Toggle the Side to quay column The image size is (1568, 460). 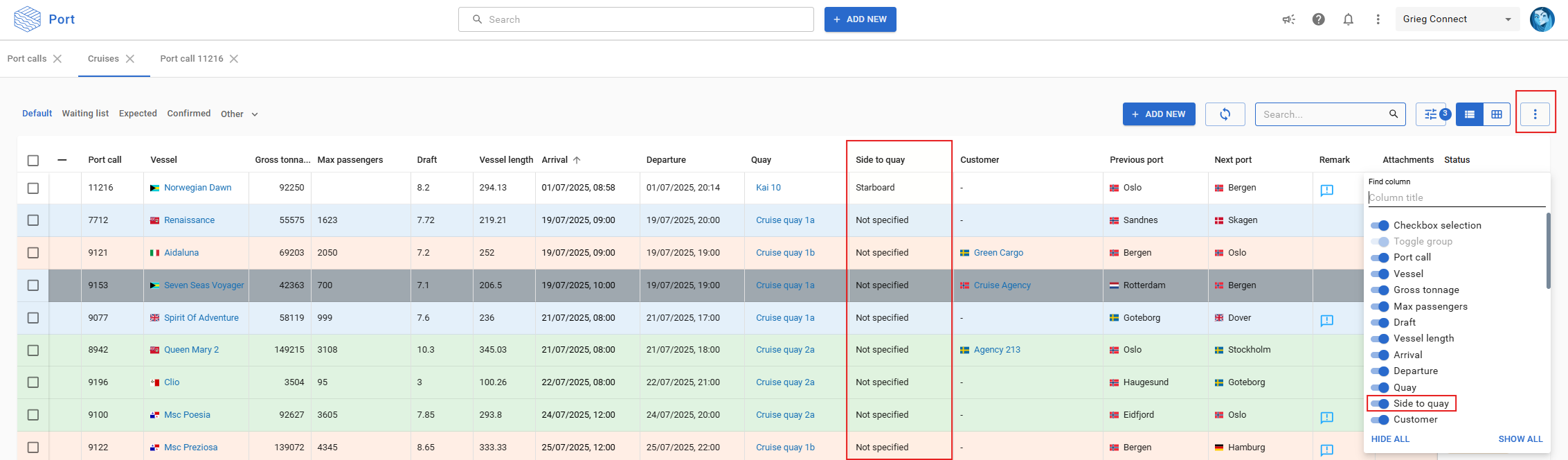click(1380, 403)
